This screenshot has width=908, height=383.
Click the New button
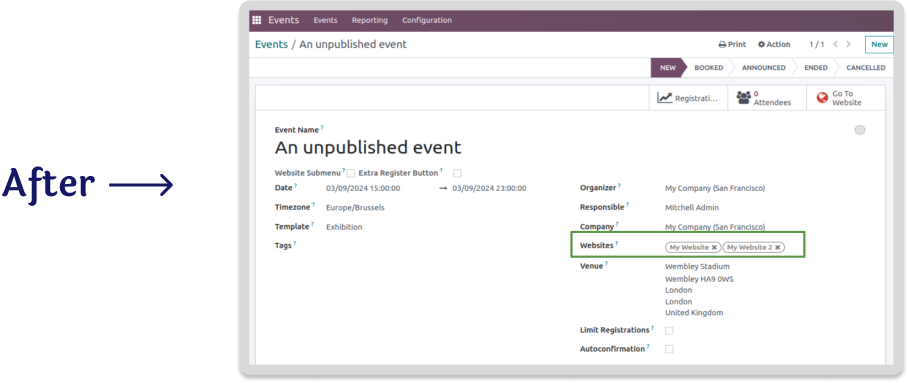point(879,45)
